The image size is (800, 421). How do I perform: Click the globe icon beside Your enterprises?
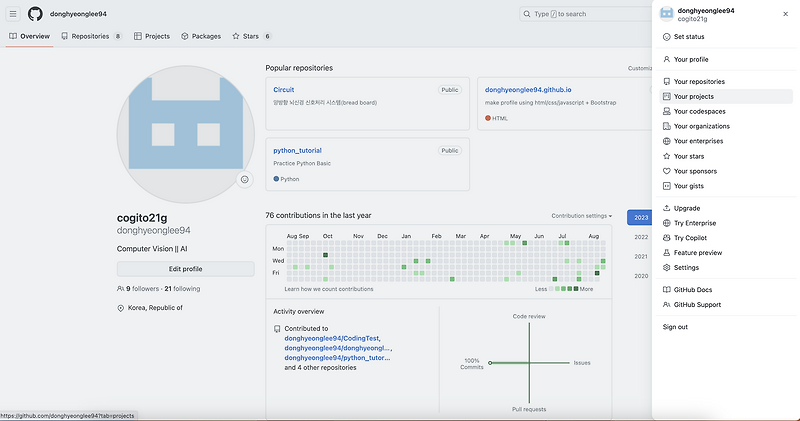pos(666,141)
